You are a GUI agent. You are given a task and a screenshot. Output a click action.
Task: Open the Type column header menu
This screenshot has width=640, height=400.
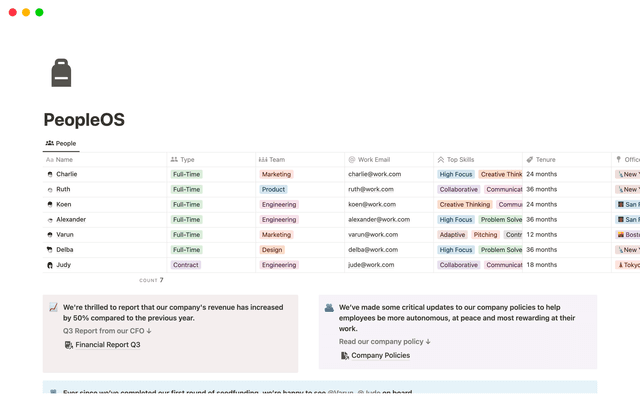187,159
